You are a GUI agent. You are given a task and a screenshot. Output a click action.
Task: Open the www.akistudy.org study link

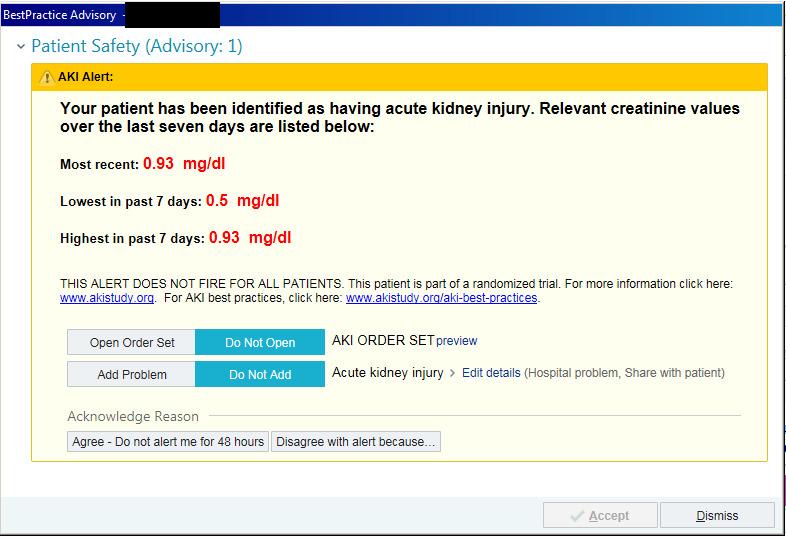[107, 298]
